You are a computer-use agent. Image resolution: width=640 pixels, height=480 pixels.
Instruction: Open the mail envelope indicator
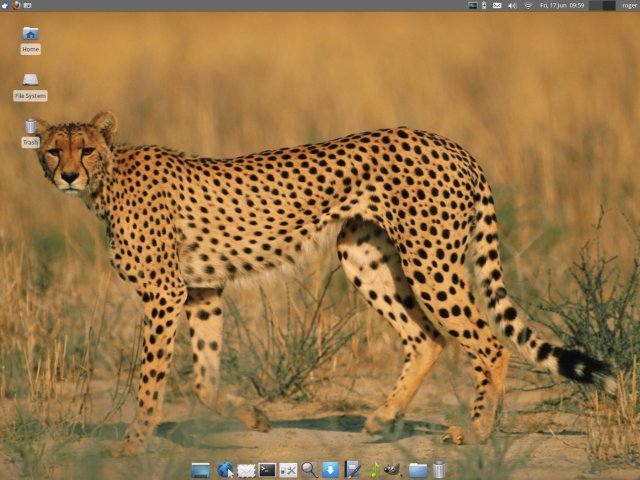(497, 6)
